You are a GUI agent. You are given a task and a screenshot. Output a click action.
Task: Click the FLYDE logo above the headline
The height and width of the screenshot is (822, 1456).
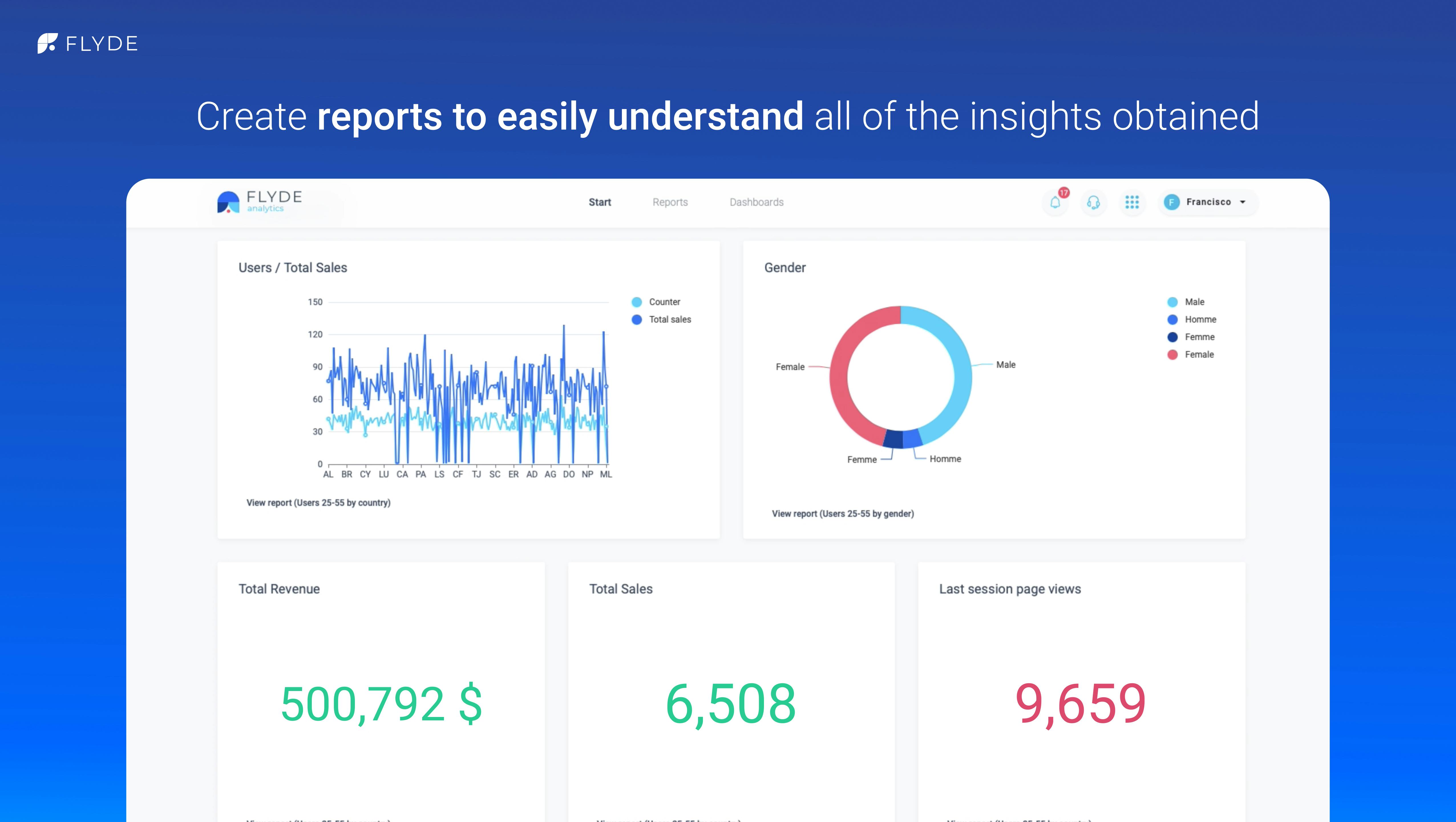[x=87, y=44]
